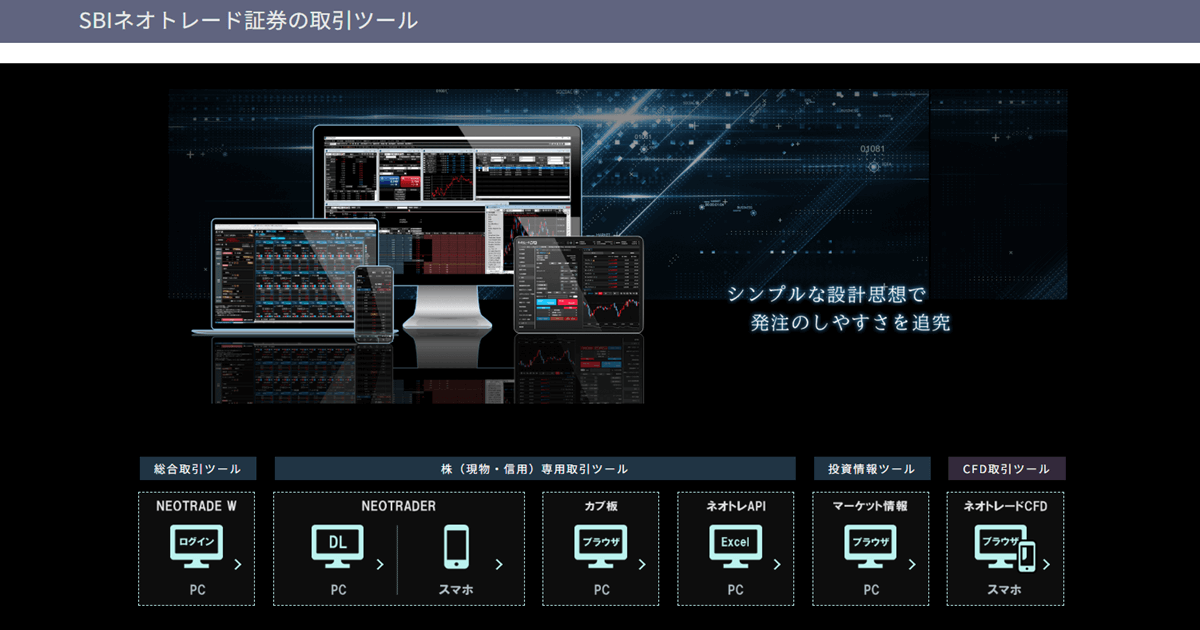Click the PC label under ネオトレAPI
Screen dimensions: 1200x630
[x=736, y=590]
